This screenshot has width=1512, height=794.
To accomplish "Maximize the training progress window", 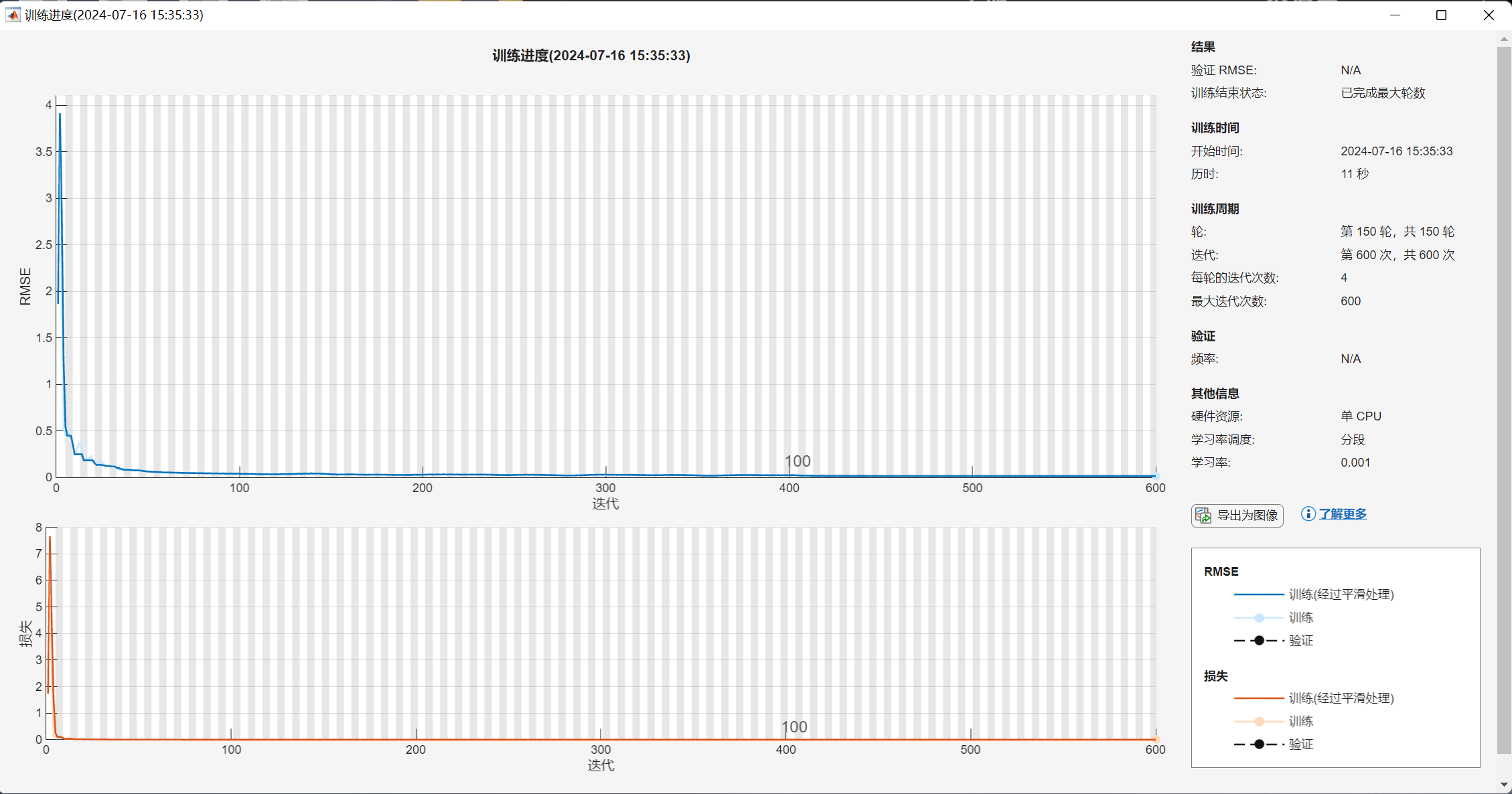I will [x=1441, y=15].
